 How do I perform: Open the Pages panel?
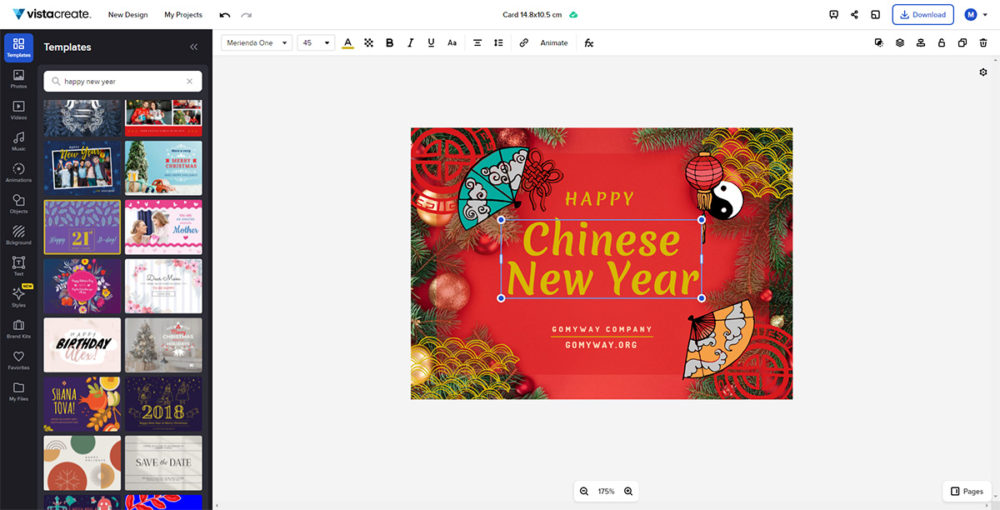click(x=966, y=491)
